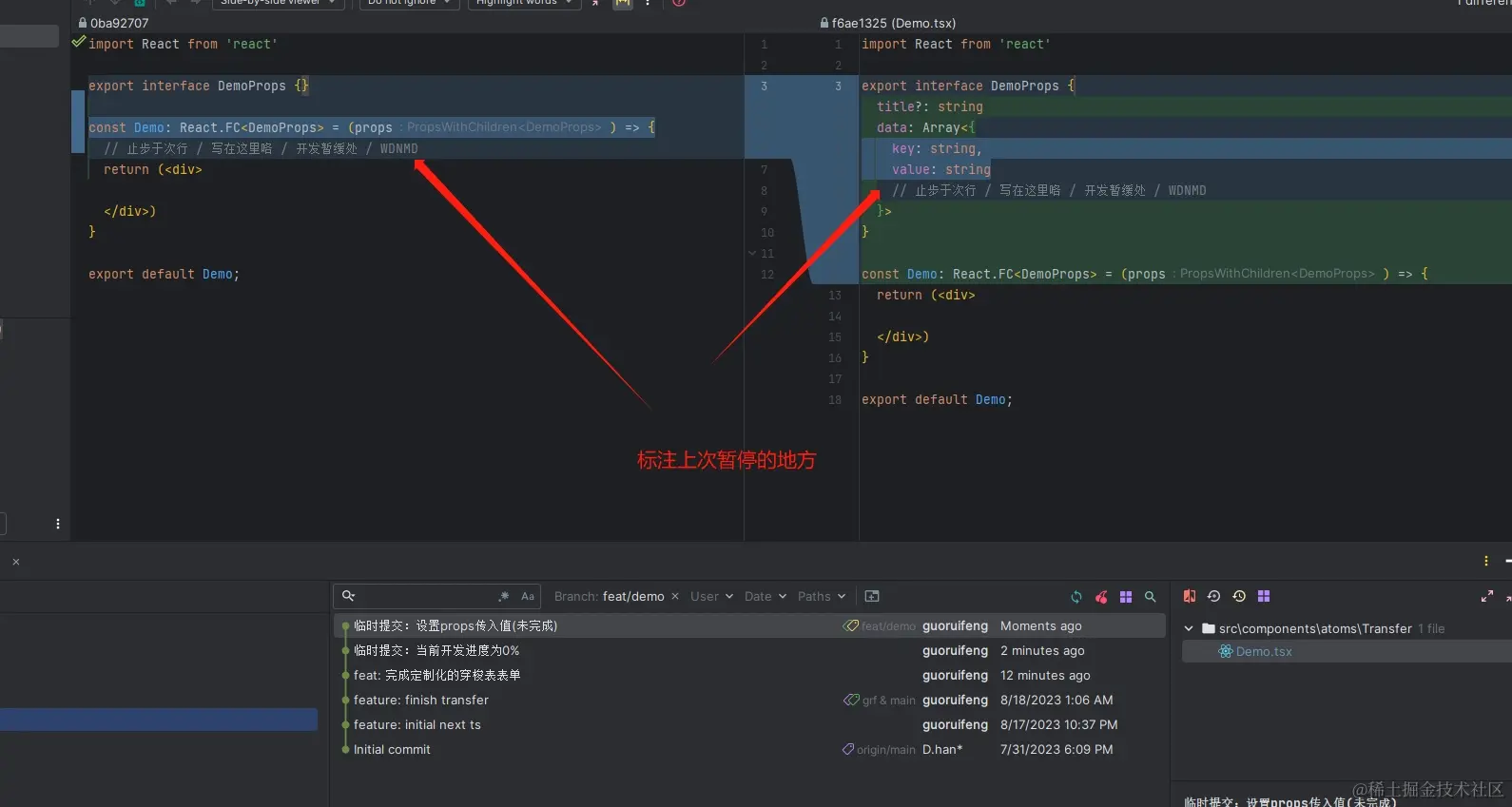The height and width of the screenshot is (807, 1512).
Task: Click the grf & main branch label
Action: [881, 701]
